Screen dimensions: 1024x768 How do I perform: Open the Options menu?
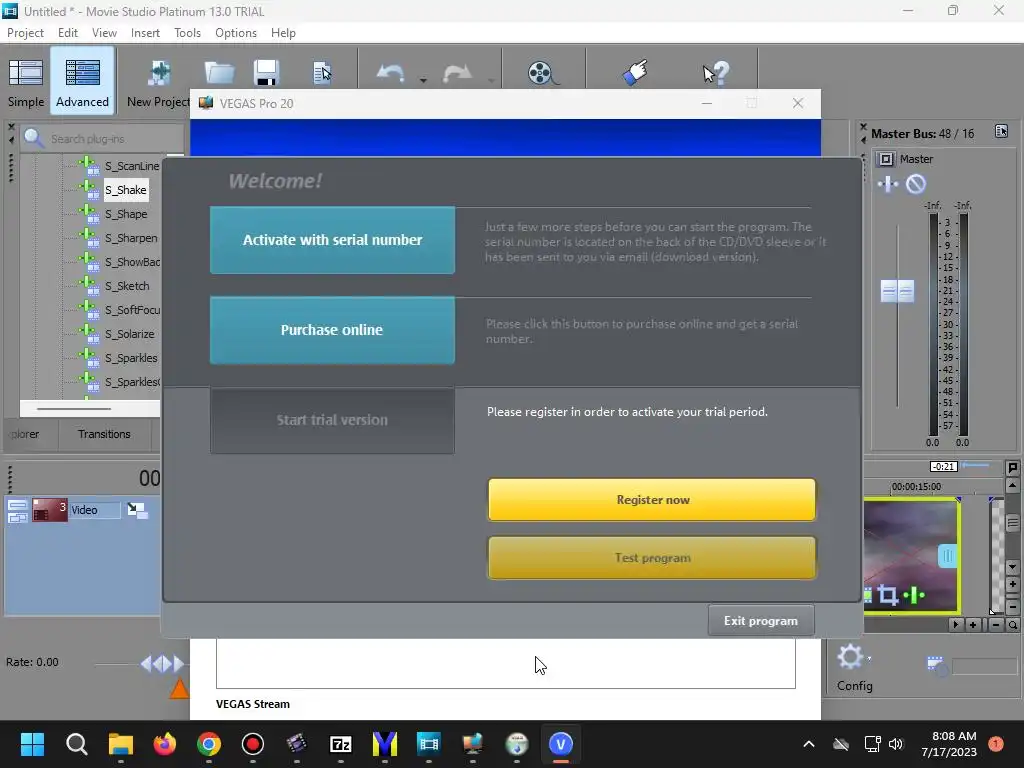(236, 33)
